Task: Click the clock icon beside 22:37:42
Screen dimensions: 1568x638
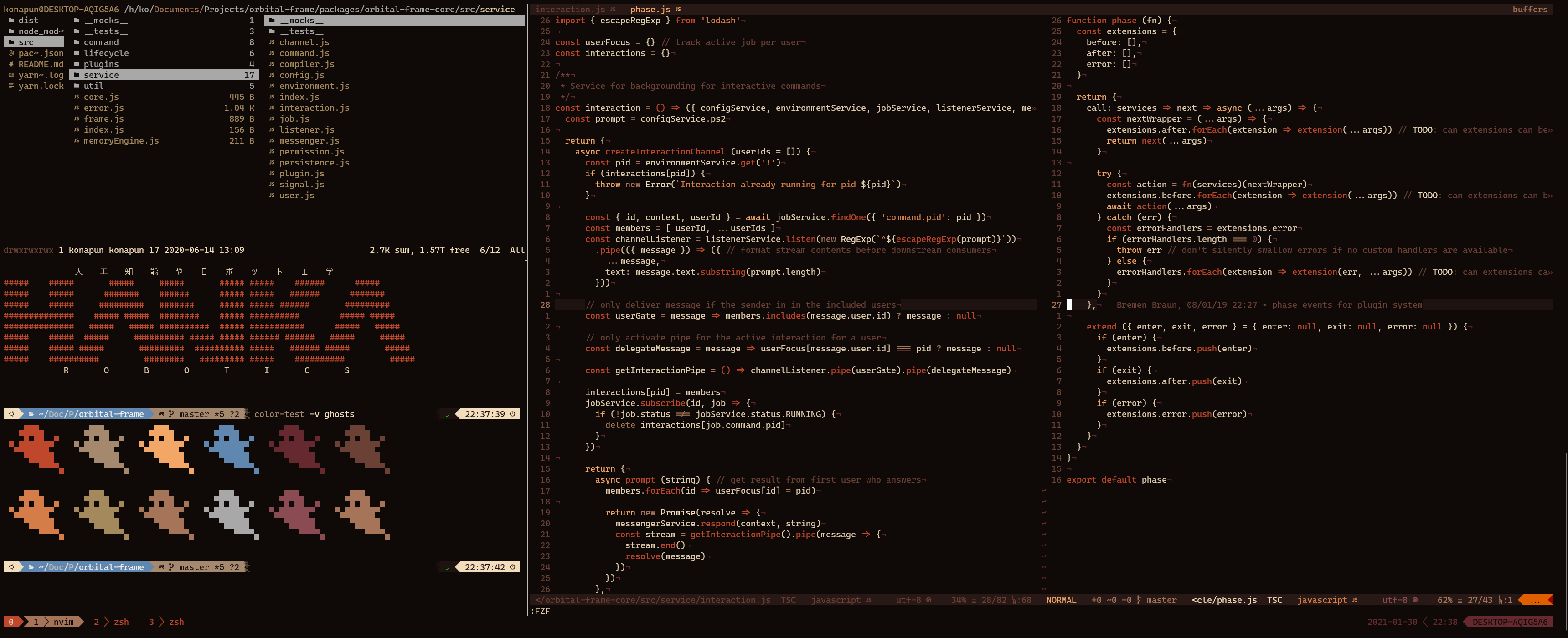Action: coord(512,567)
